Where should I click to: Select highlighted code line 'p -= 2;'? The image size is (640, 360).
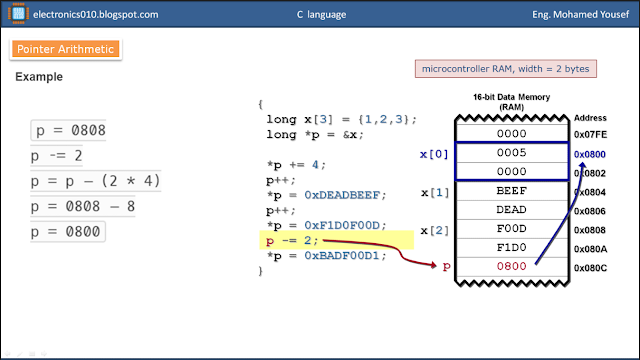point(292,240)
